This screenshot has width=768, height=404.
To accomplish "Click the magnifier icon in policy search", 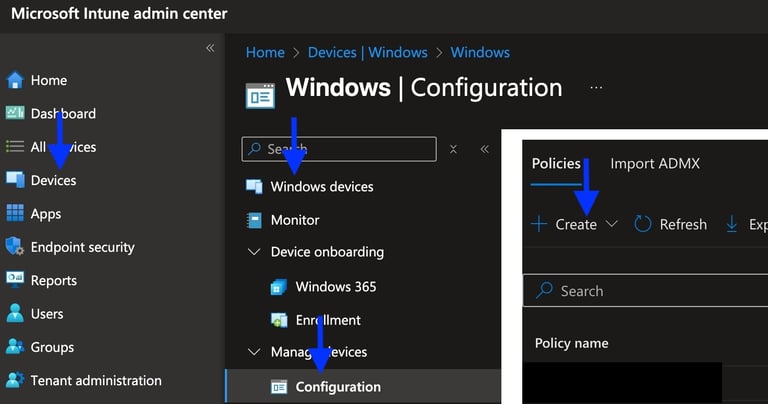I will (544, 290).
